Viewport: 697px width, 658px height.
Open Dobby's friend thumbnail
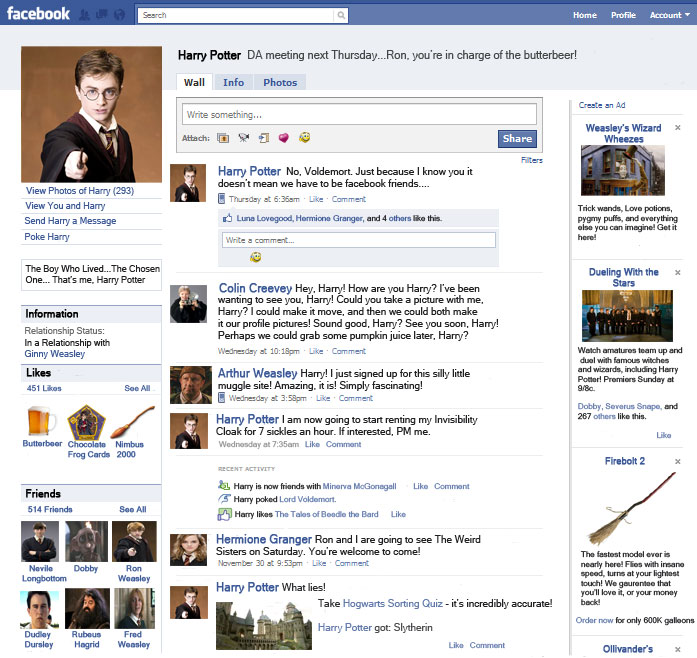(x=86, y=542)
